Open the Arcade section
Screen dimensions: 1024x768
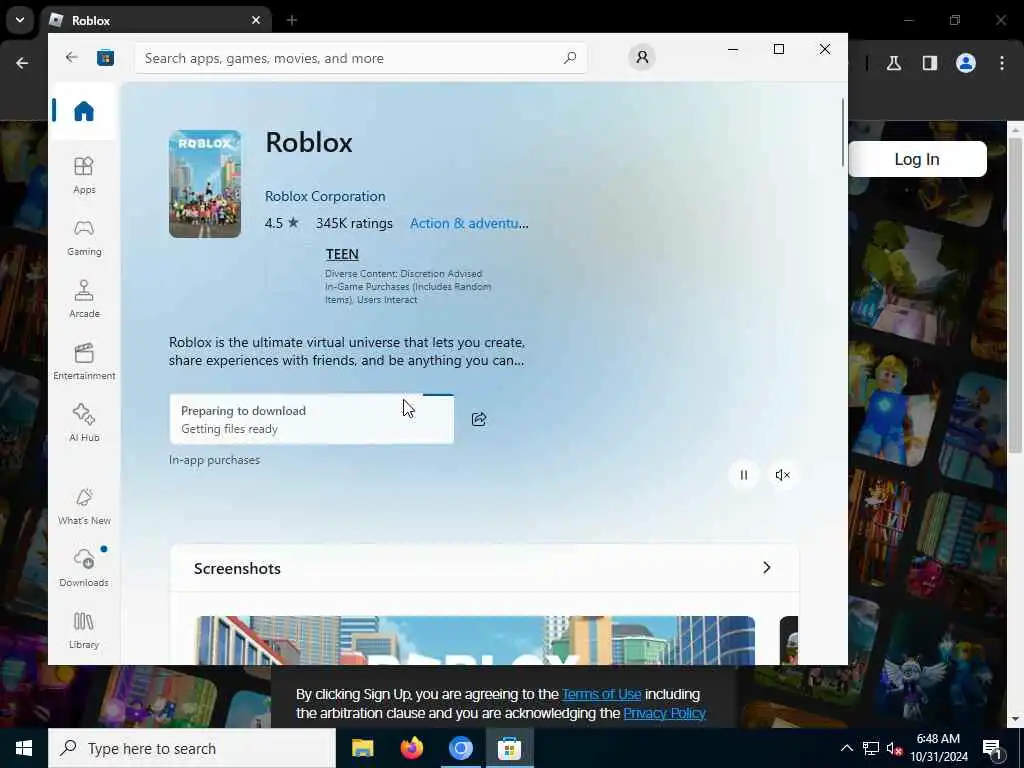tap(84, 300)
